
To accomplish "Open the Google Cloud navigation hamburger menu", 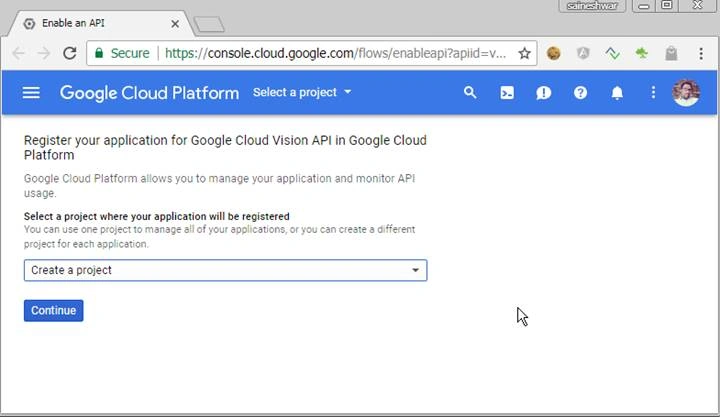I will coord(31,93).
